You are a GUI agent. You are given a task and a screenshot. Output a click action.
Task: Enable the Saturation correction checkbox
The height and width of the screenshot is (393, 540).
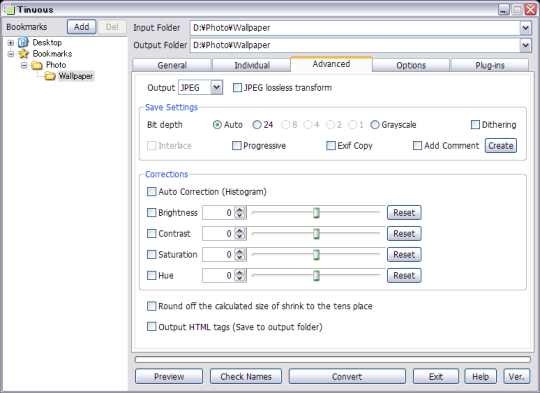[152, 255]
